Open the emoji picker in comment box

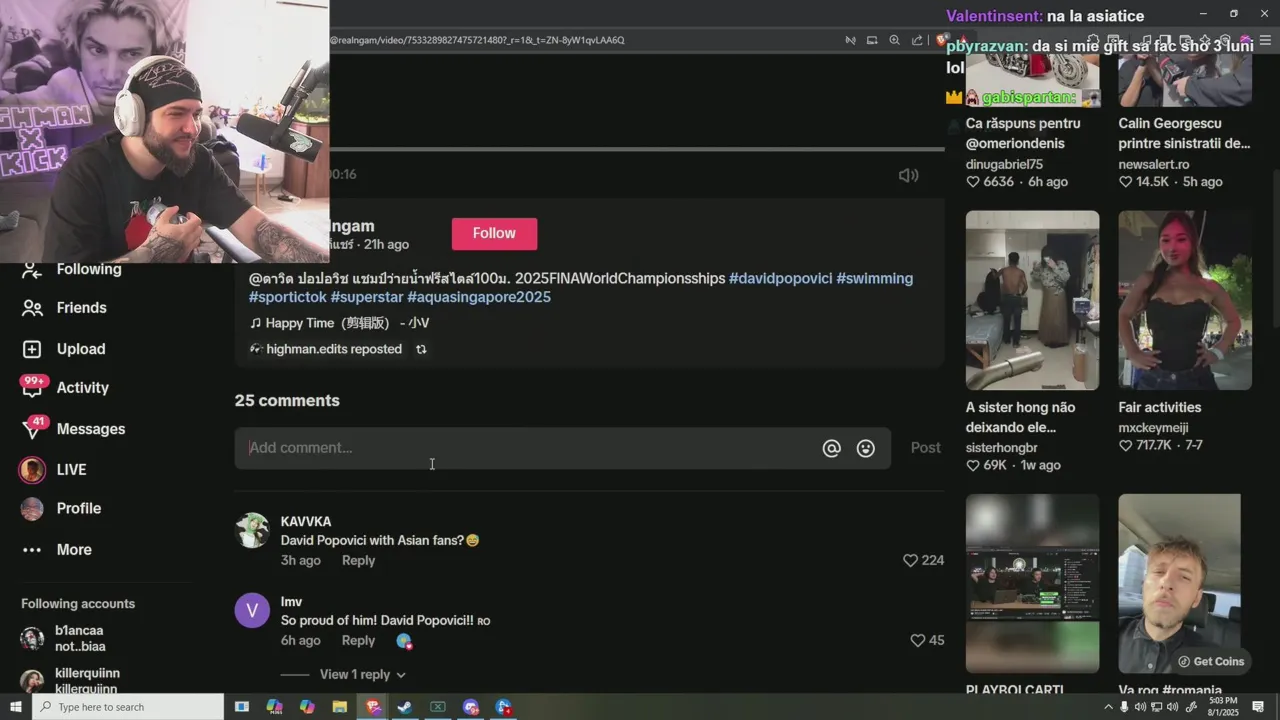click(x=866, y=449)
